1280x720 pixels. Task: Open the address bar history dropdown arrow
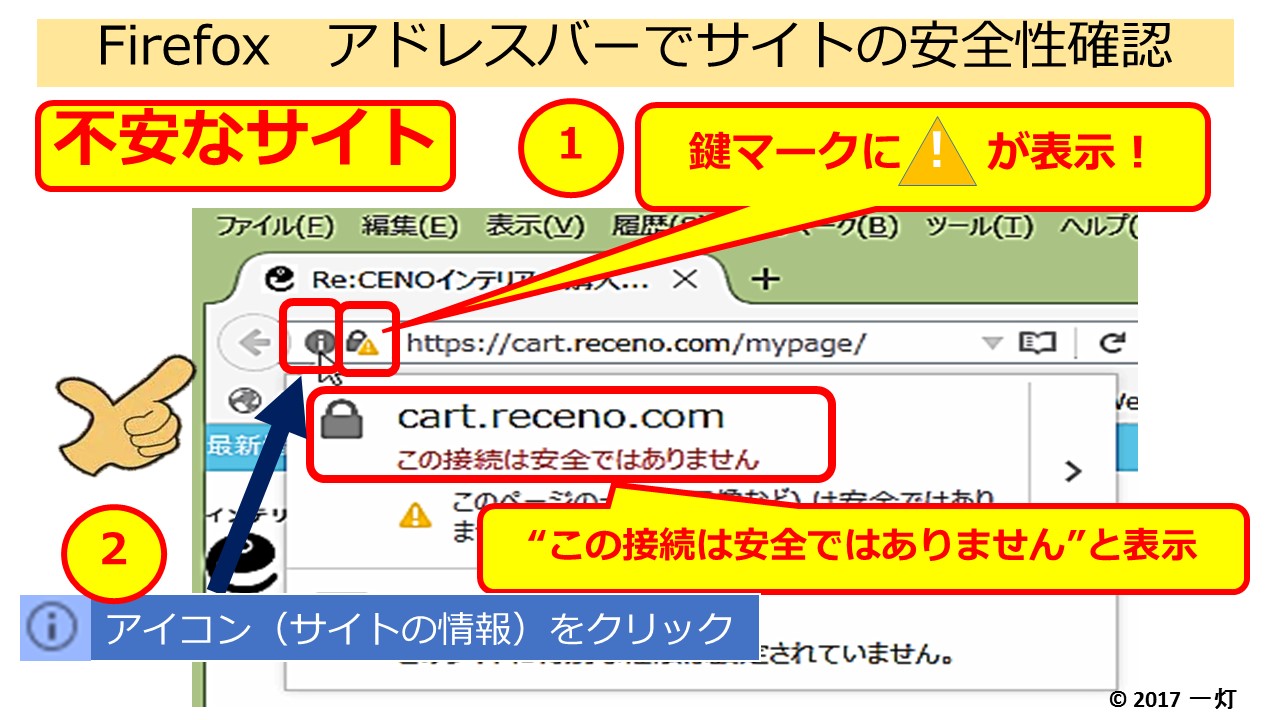[992, 344]
